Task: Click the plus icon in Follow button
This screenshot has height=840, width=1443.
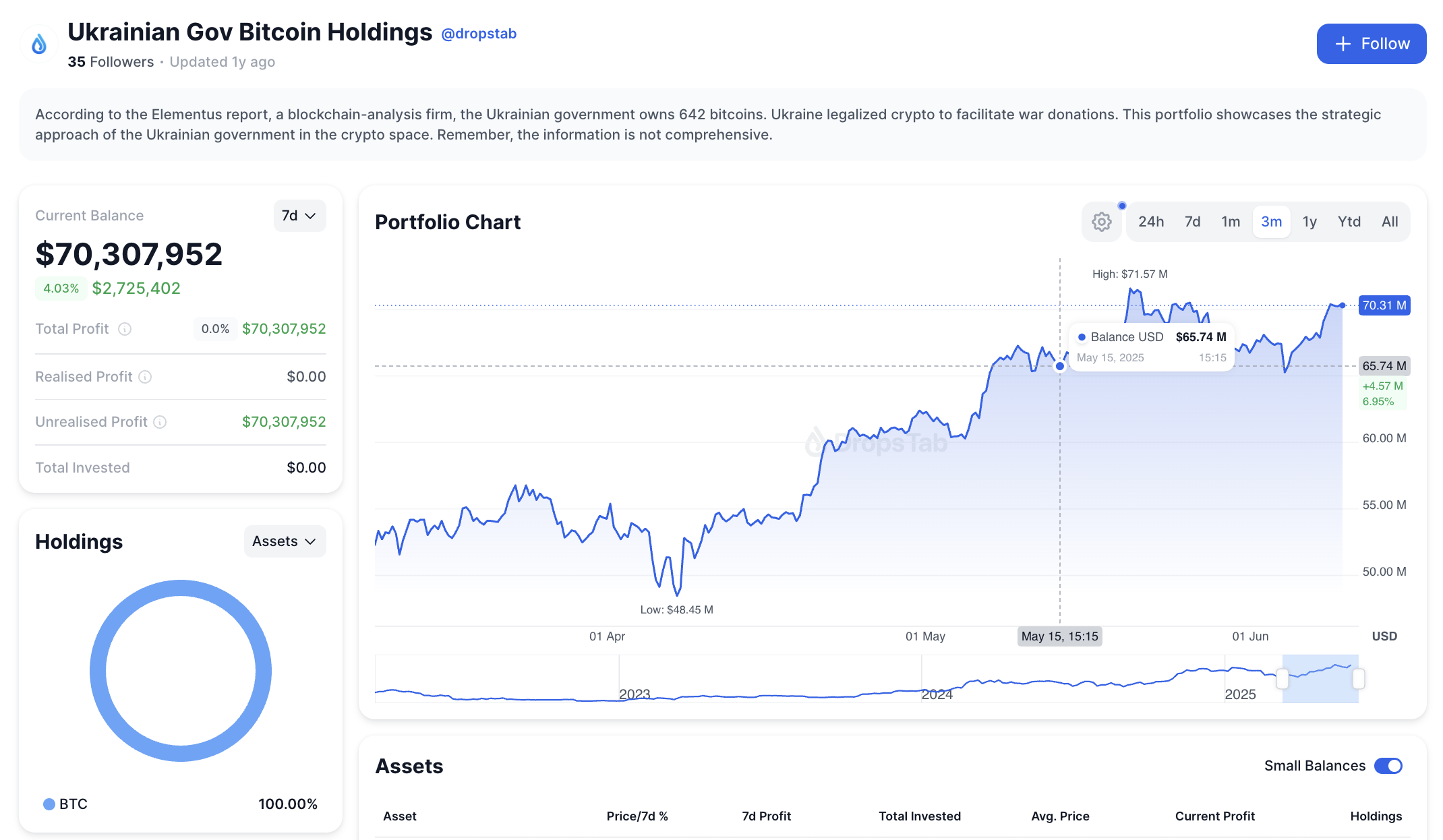Action: (x=1343, y=44)
